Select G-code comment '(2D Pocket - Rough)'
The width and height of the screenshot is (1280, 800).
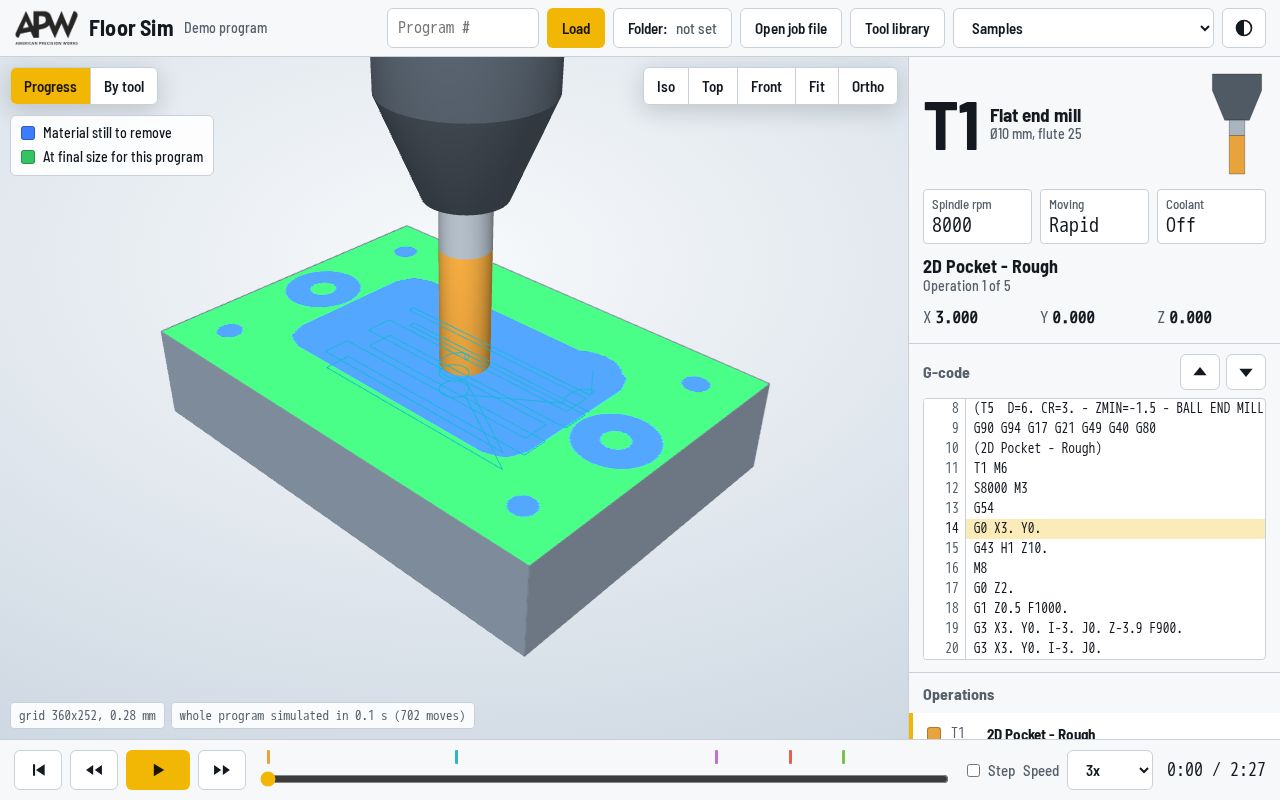coord(1094,448)
